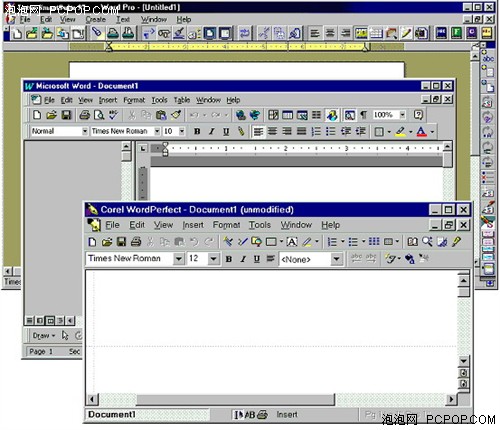Toggle Bold in Microsoft Word formatting bar
The height and width of the screenshot is (430, 500).
click(x=197, y=131)
